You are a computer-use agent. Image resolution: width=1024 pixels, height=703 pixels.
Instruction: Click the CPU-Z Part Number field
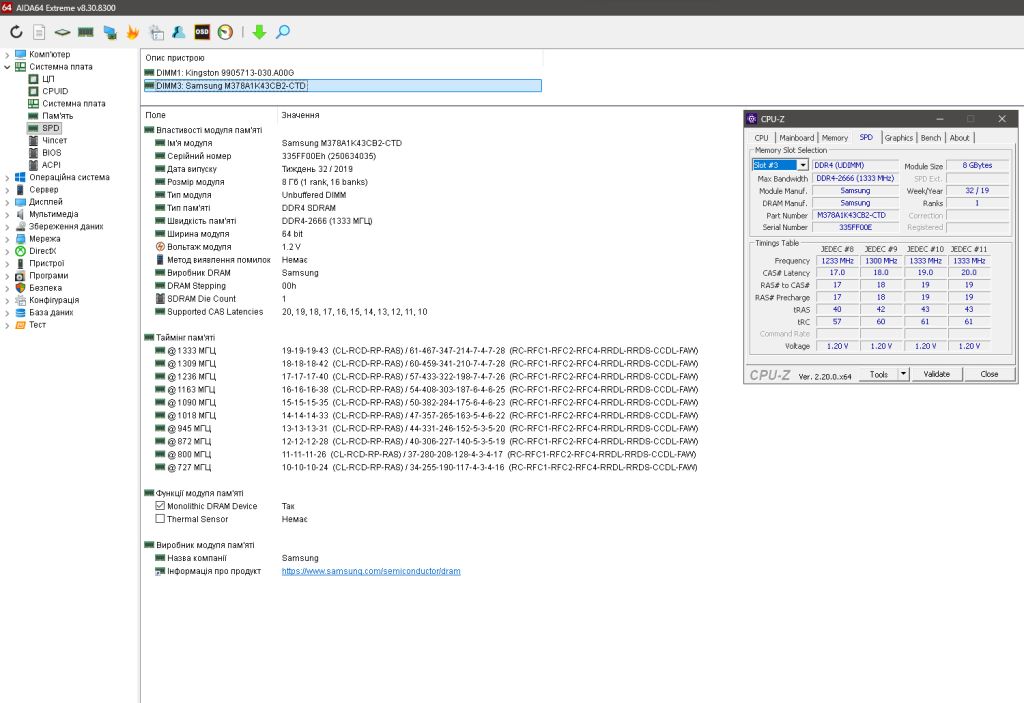pyautogui.click(x=855, y=216)
